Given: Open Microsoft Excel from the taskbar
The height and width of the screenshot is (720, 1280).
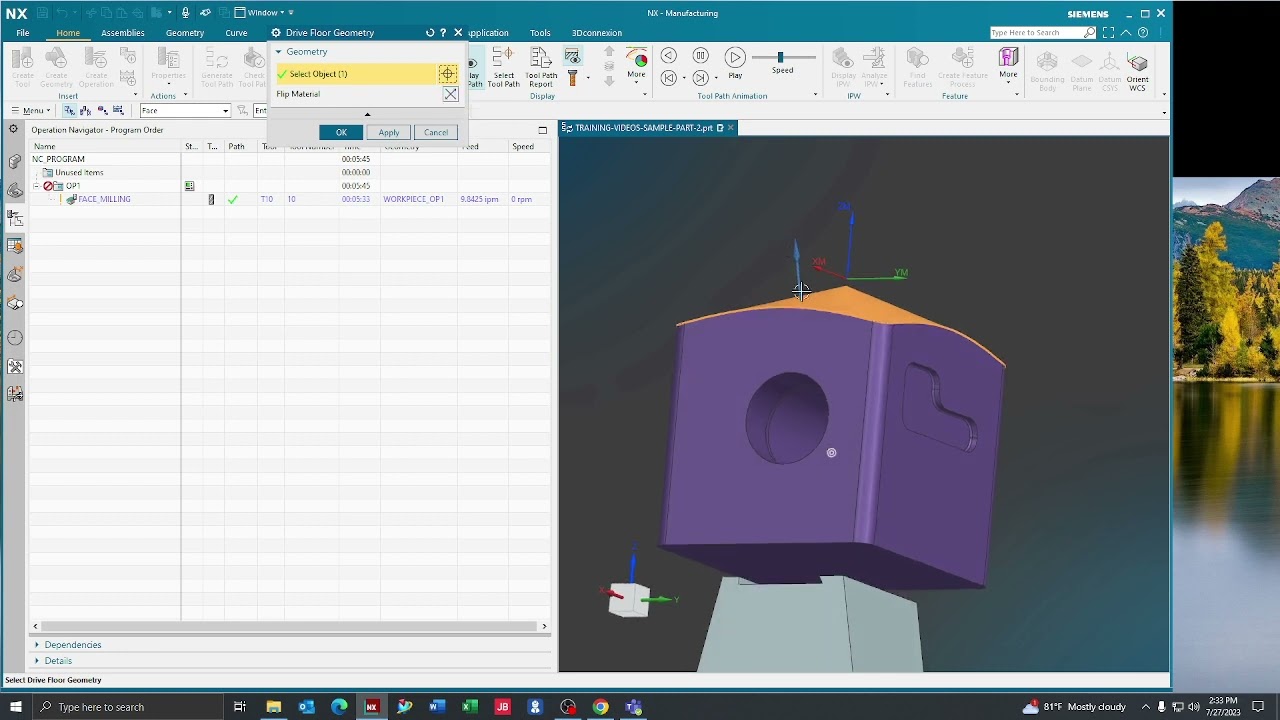Looking at the screenshot, I should coord(470,707).
